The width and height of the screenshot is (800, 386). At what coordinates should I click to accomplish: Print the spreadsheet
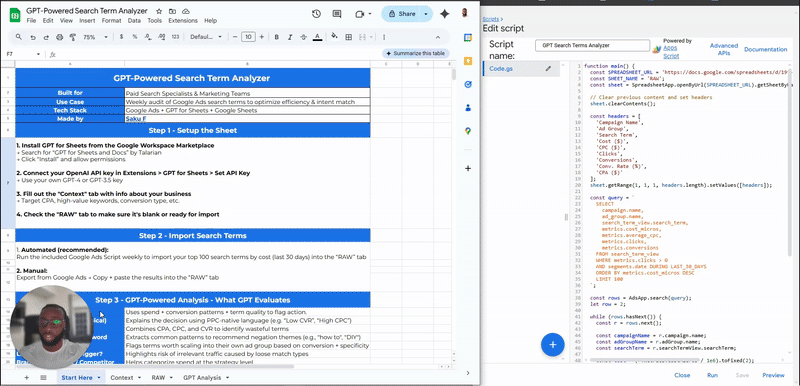pos(59,37)
